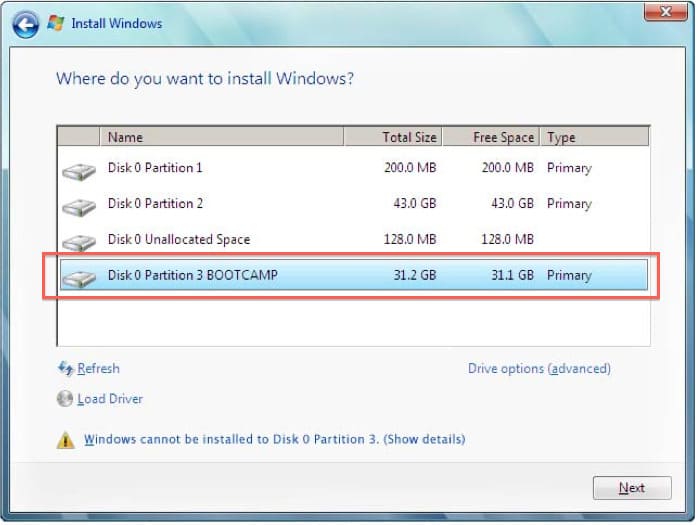Click the drive icon for Partition 3 BOOTCAMP
The height and width of the screenshot is (525, 698).
(79, 279)
